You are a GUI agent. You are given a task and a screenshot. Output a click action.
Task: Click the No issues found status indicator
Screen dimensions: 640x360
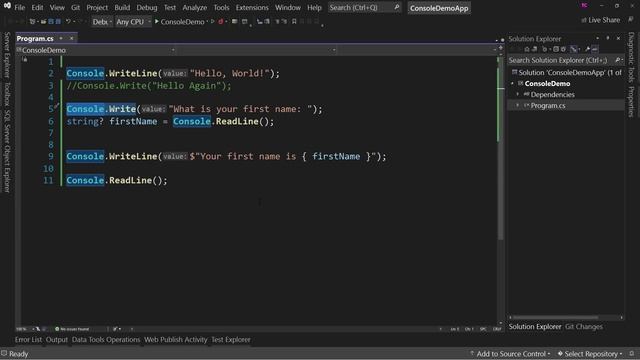point(72,329)
